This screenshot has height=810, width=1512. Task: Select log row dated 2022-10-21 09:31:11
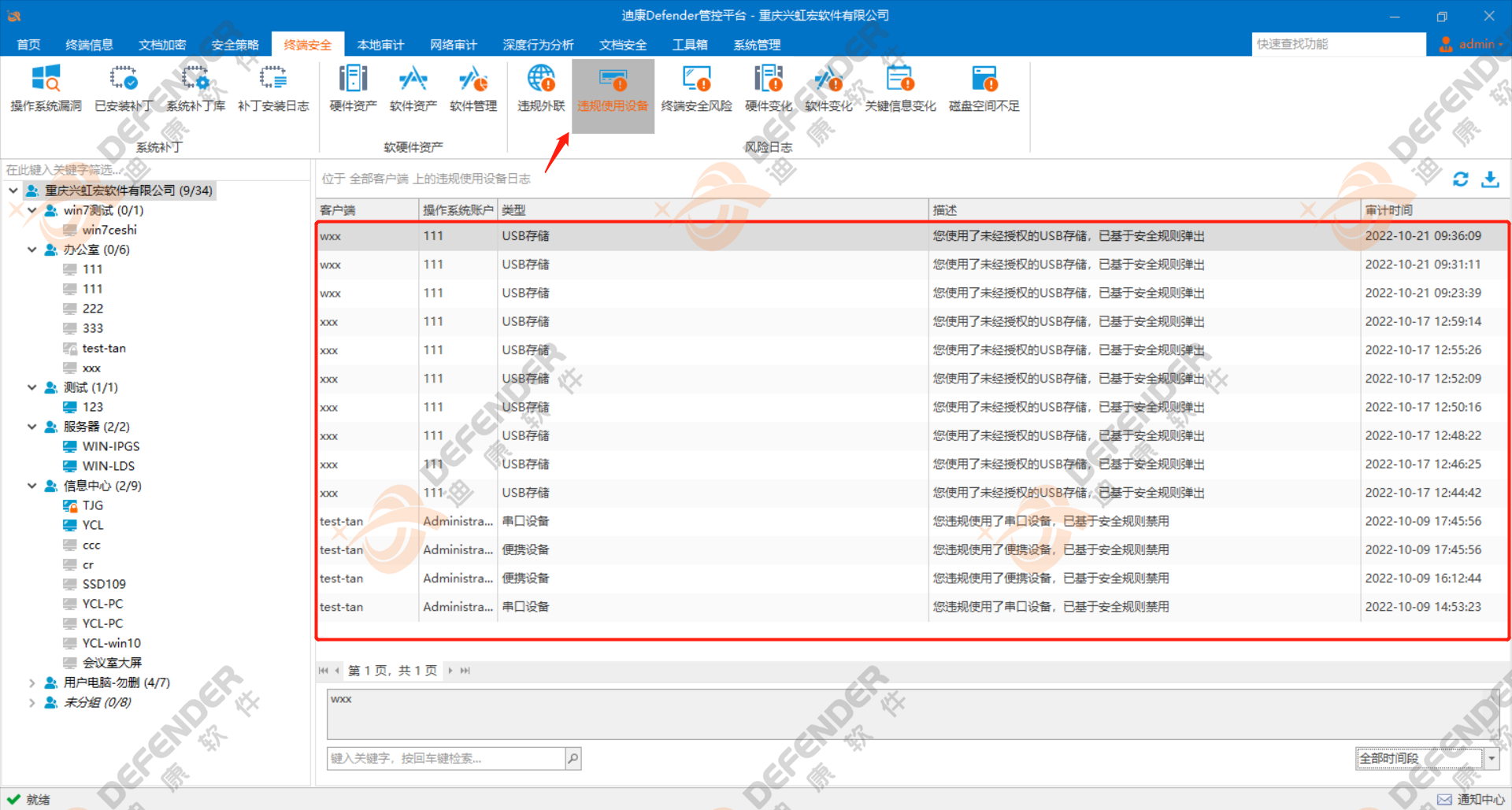[x=913, y=264]
